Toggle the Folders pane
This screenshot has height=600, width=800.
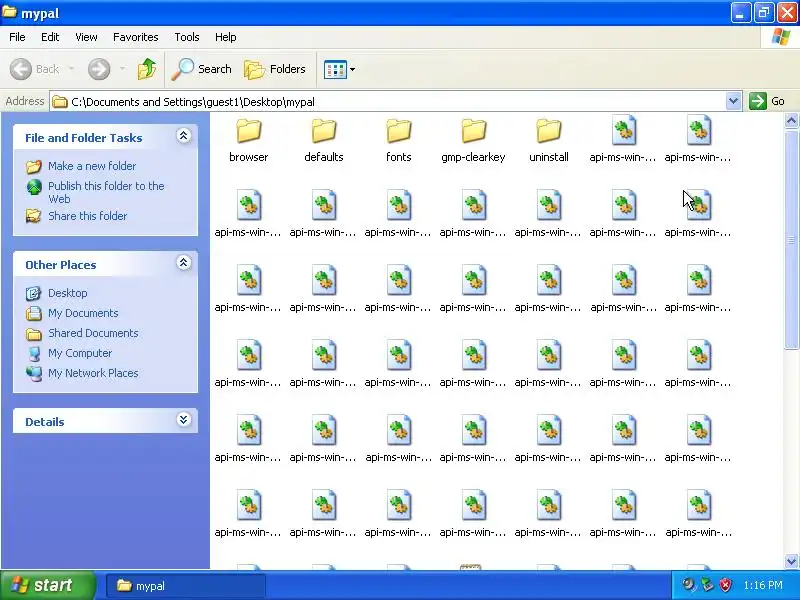275,69
